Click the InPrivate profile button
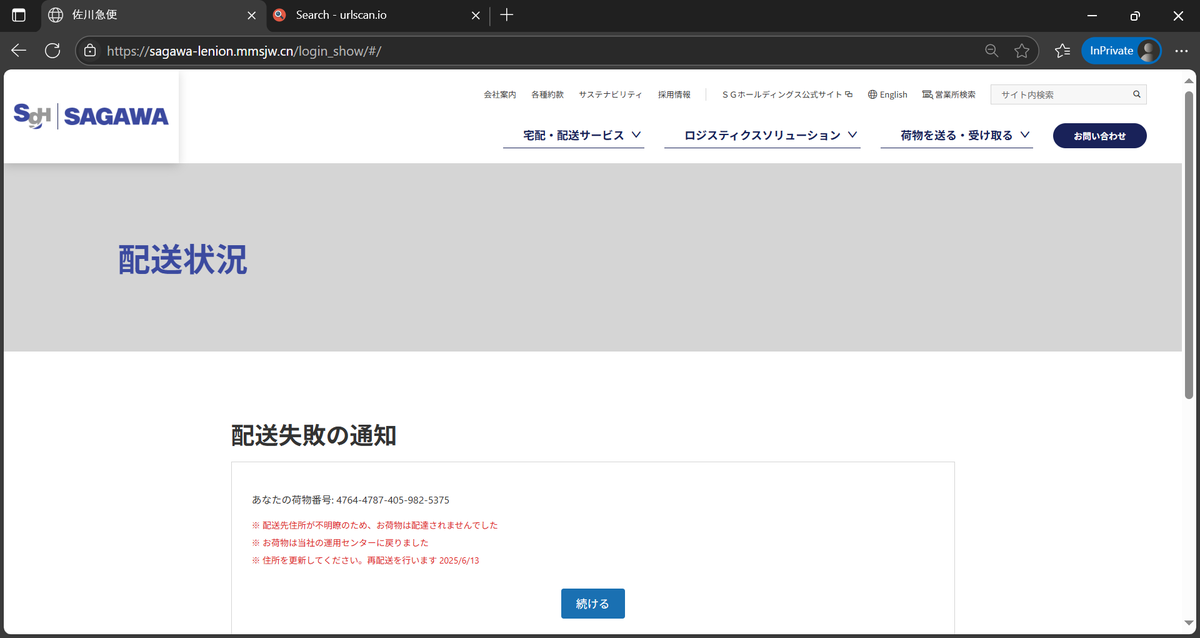This screenshot has height=638, width=1200. pos(1121,50)
